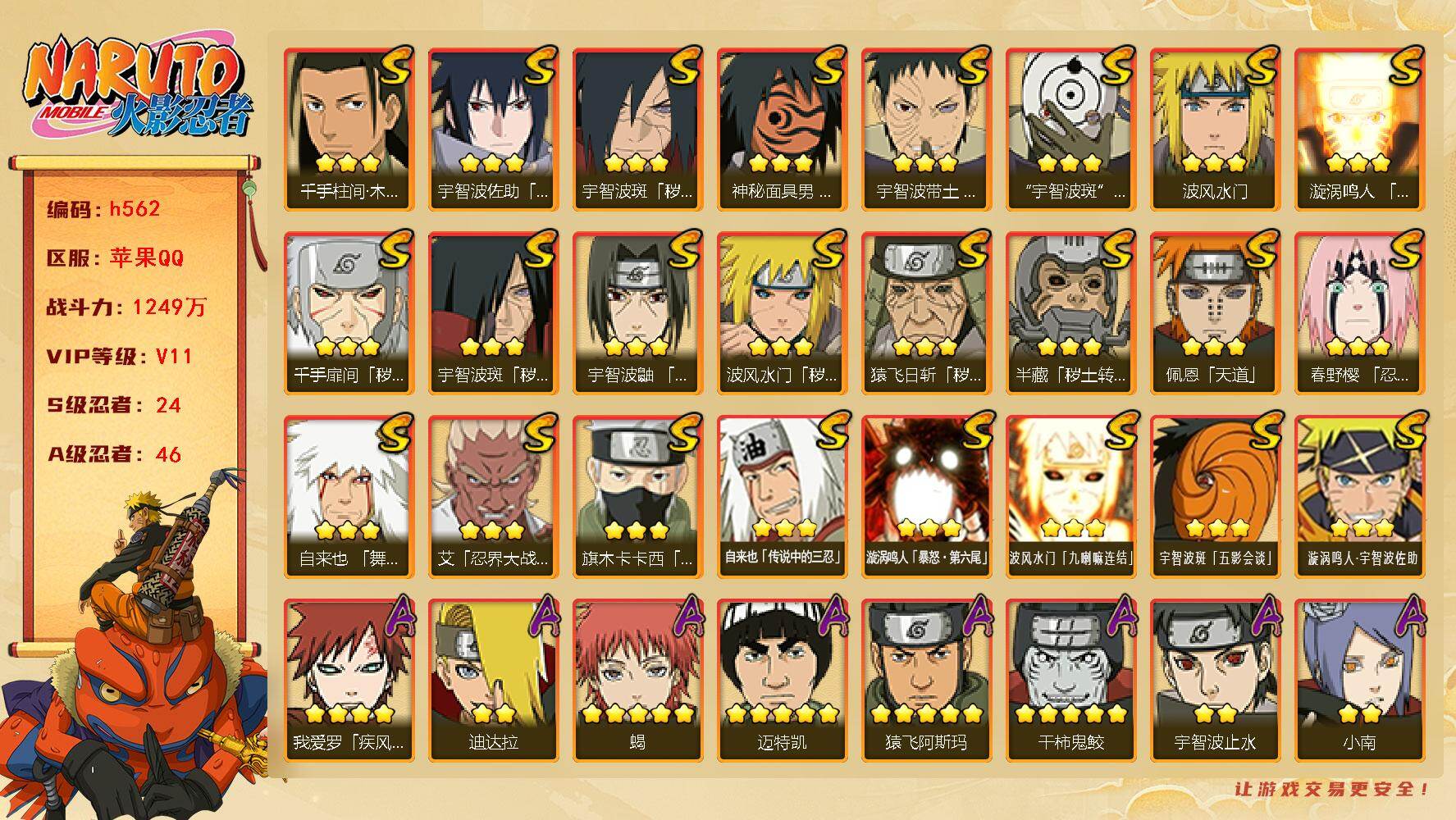Click the 战斗力 1249万 entry
This screenshot has width=1456, height=820.
click(x=126, y=307)
